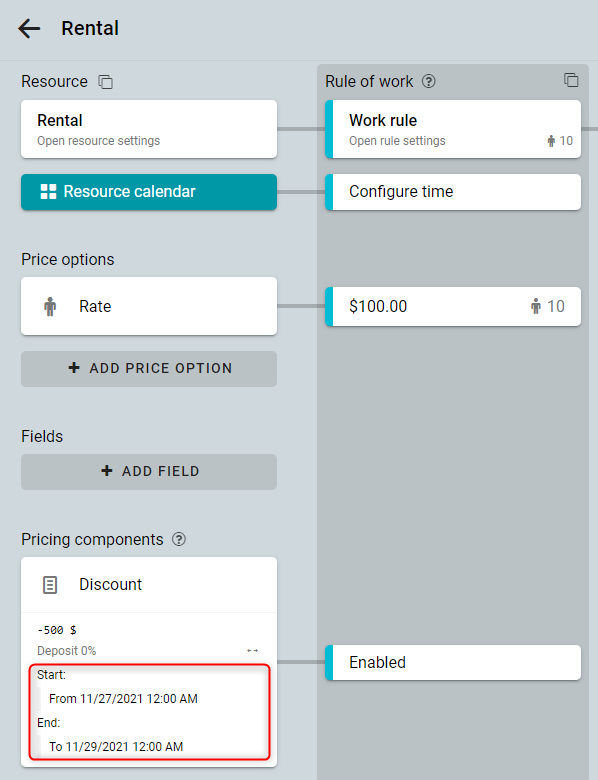Viewport: 598px width, 780px height.
Task: Edit the $100.00 rate price cell
Action: pyautogui.click(x=453, y=306)
